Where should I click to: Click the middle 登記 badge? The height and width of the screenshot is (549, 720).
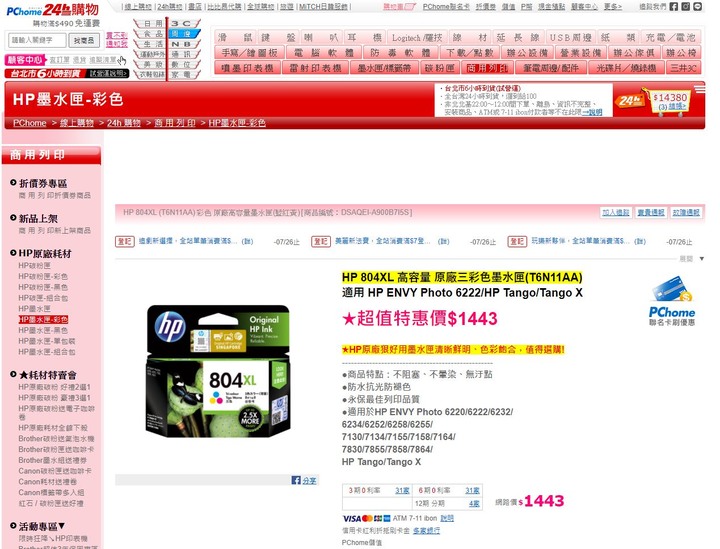tap(321, 241)
